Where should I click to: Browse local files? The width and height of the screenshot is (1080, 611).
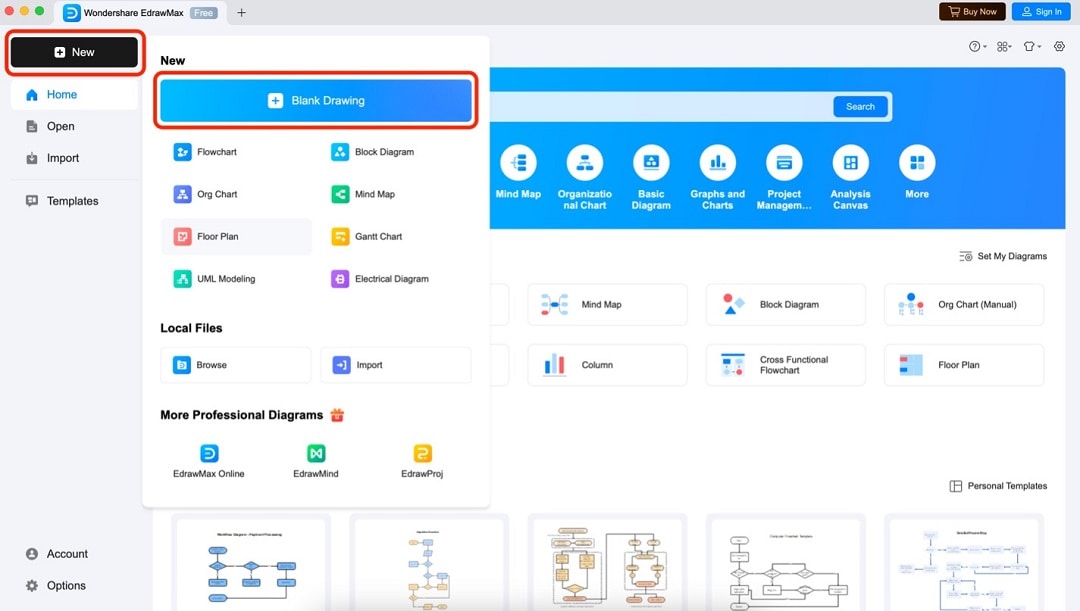point(236,365)
